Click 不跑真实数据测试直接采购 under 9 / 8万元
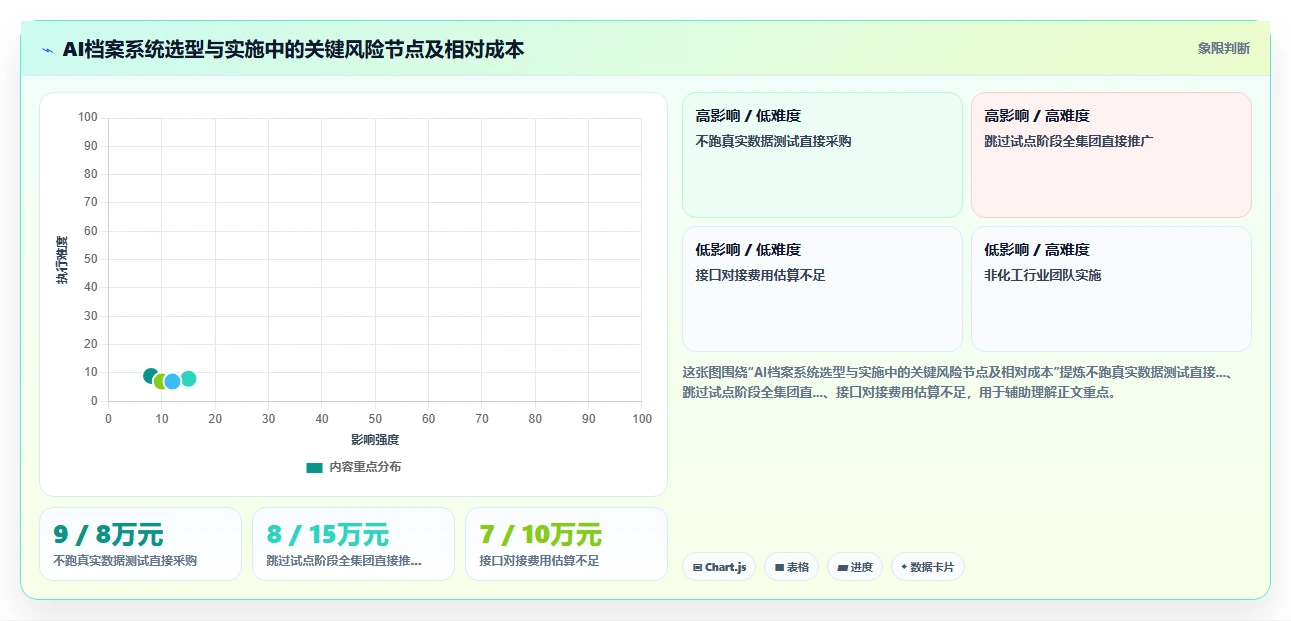 pos(125,561)
